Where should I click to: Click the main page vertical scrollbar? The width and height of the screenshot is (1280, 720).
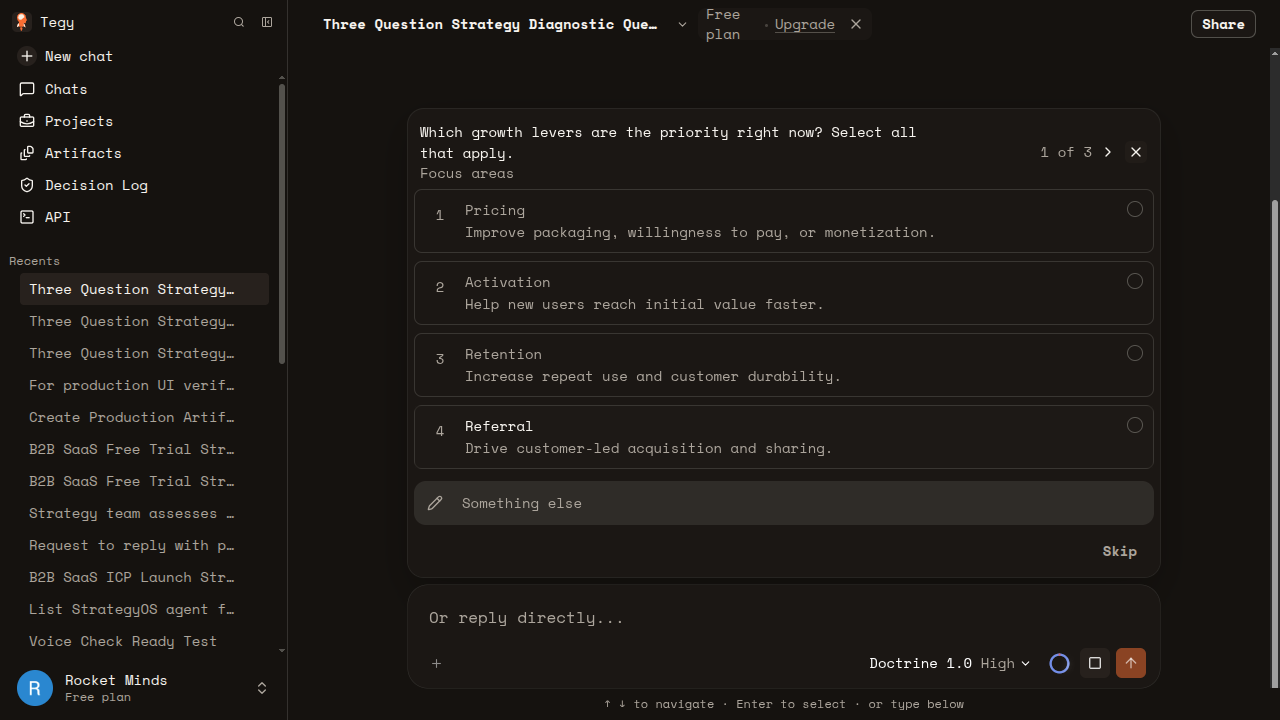tap(1274, 444)
